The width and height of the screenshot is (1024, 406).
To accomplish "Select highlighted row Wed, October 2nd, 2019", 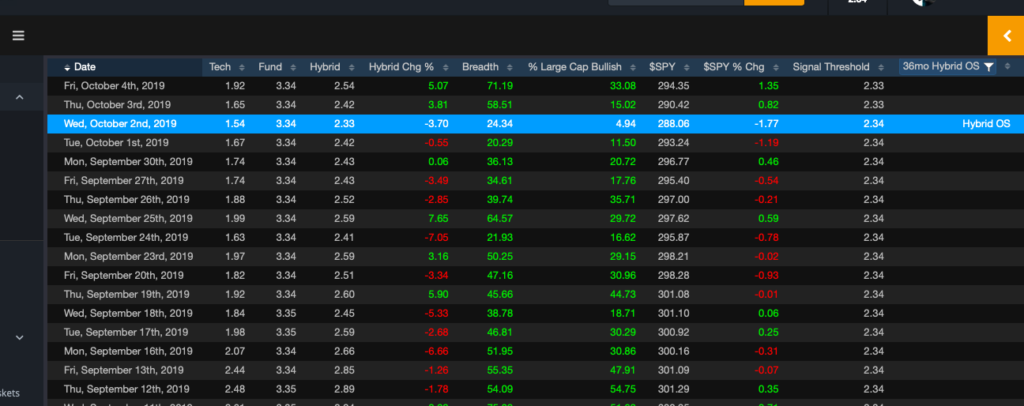I will pos(535,123).
